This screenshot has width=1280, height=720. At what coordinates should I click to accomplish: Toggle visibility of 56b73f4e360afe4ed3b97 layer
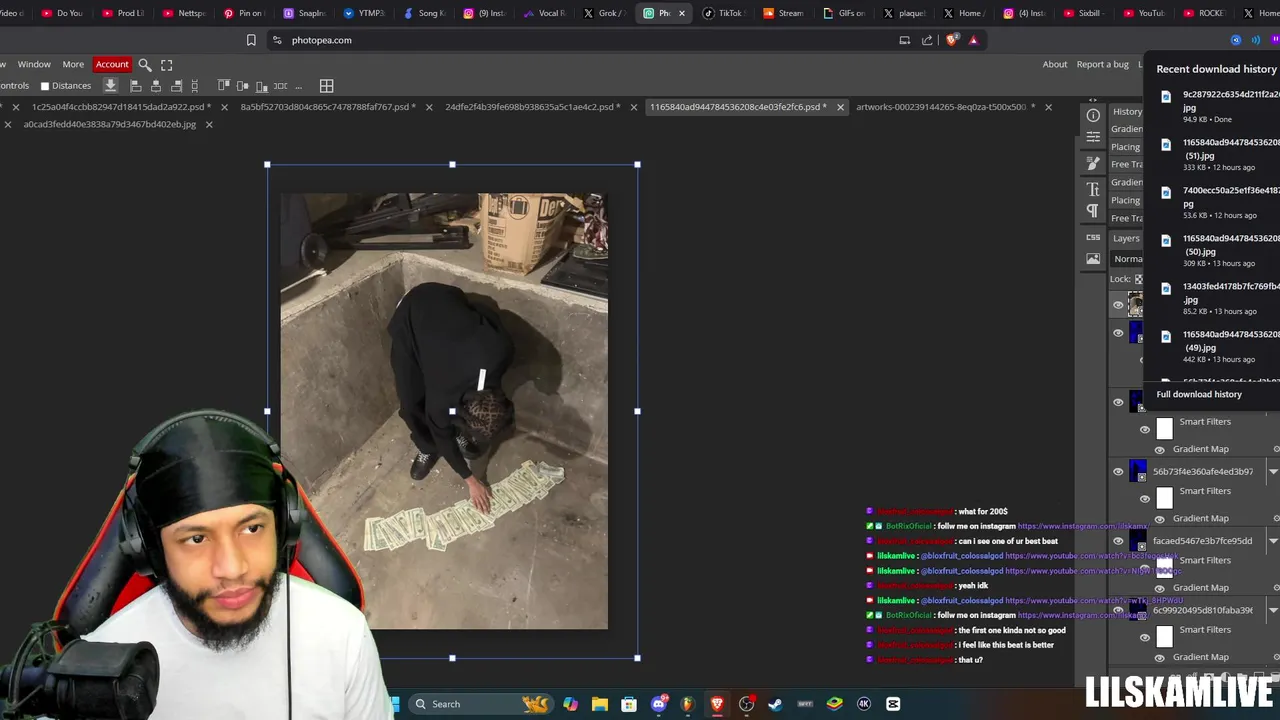1118,471
